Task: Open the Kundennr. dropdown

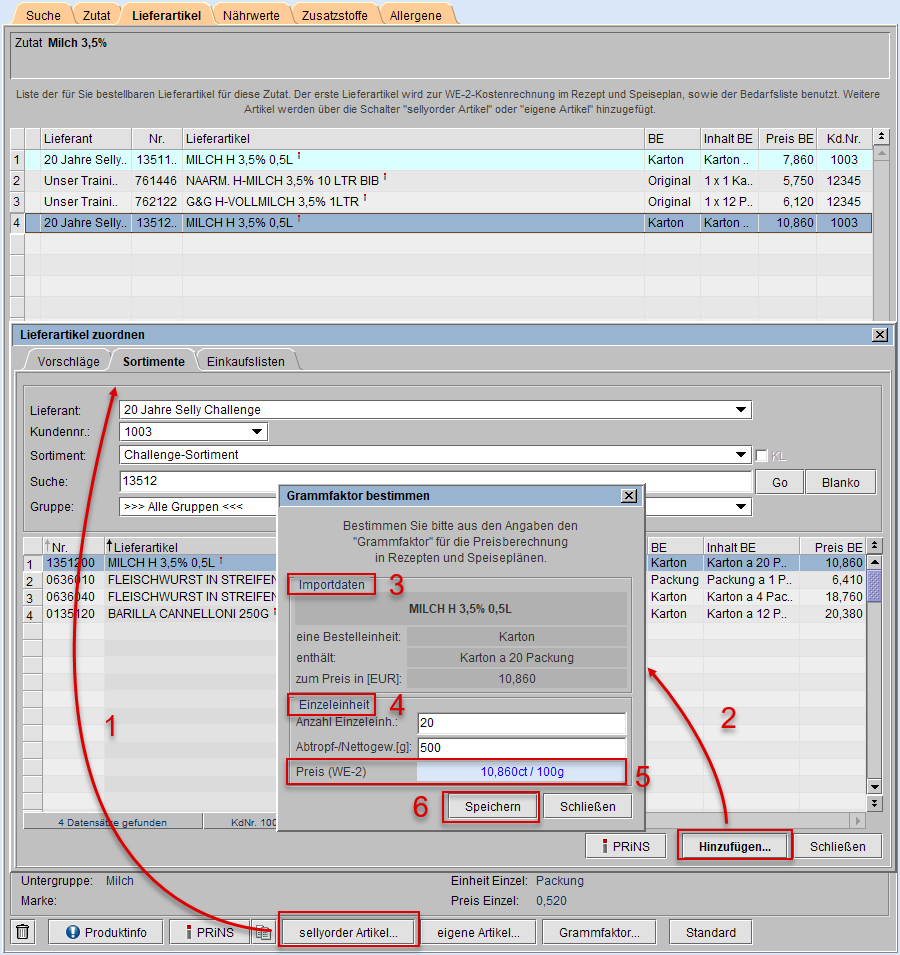Action: (x=257, y=432)
